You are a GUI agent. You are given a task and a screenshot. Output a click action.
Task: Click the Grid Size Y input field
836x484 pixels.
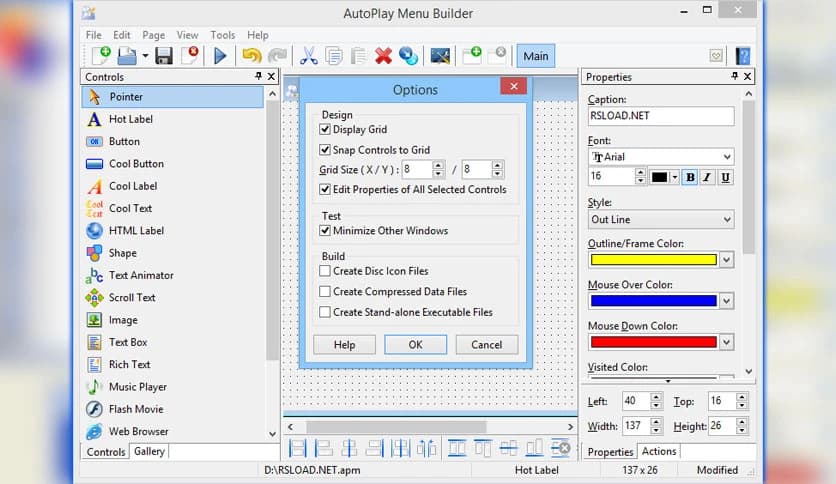[x=477, y=170]
